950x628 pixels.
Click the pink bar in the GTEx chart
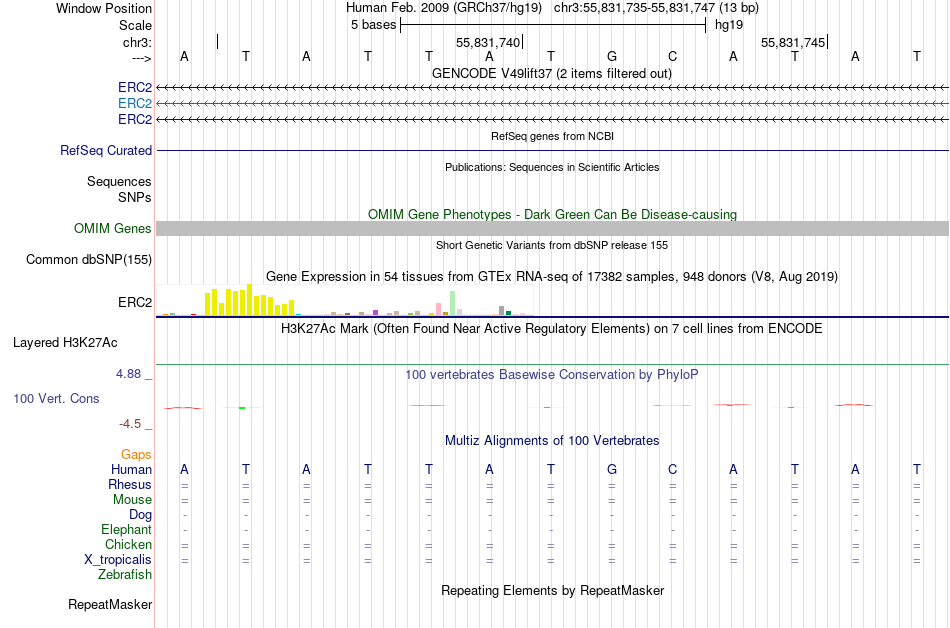coord(438,309)
